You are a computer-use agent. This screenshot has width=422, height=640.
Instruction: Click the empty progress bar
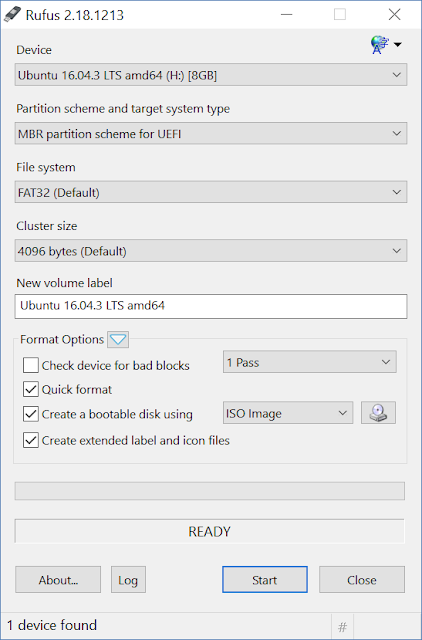[210, 491]
